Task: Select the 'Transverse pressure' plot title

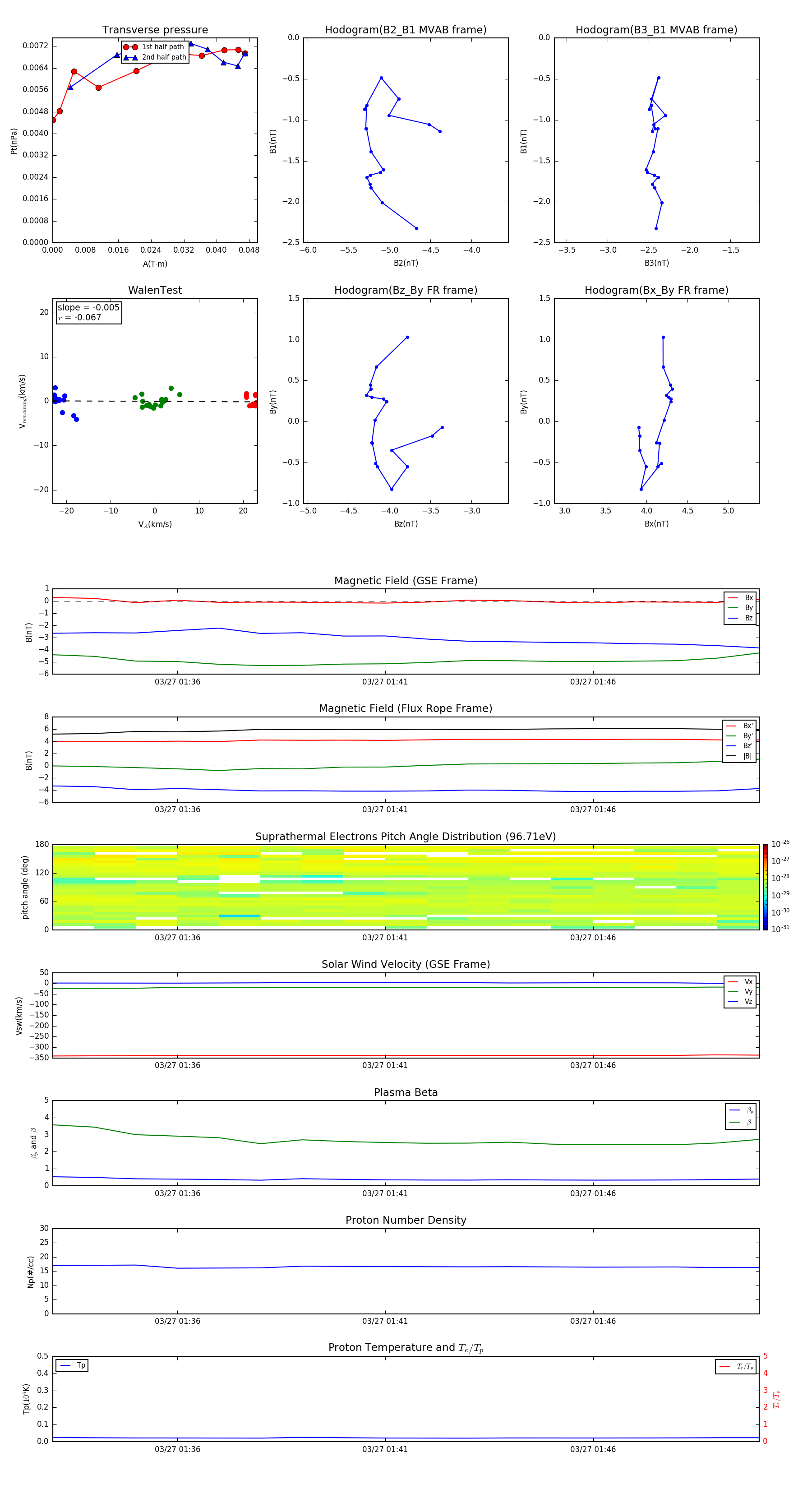Action: (x=155, y=30)
